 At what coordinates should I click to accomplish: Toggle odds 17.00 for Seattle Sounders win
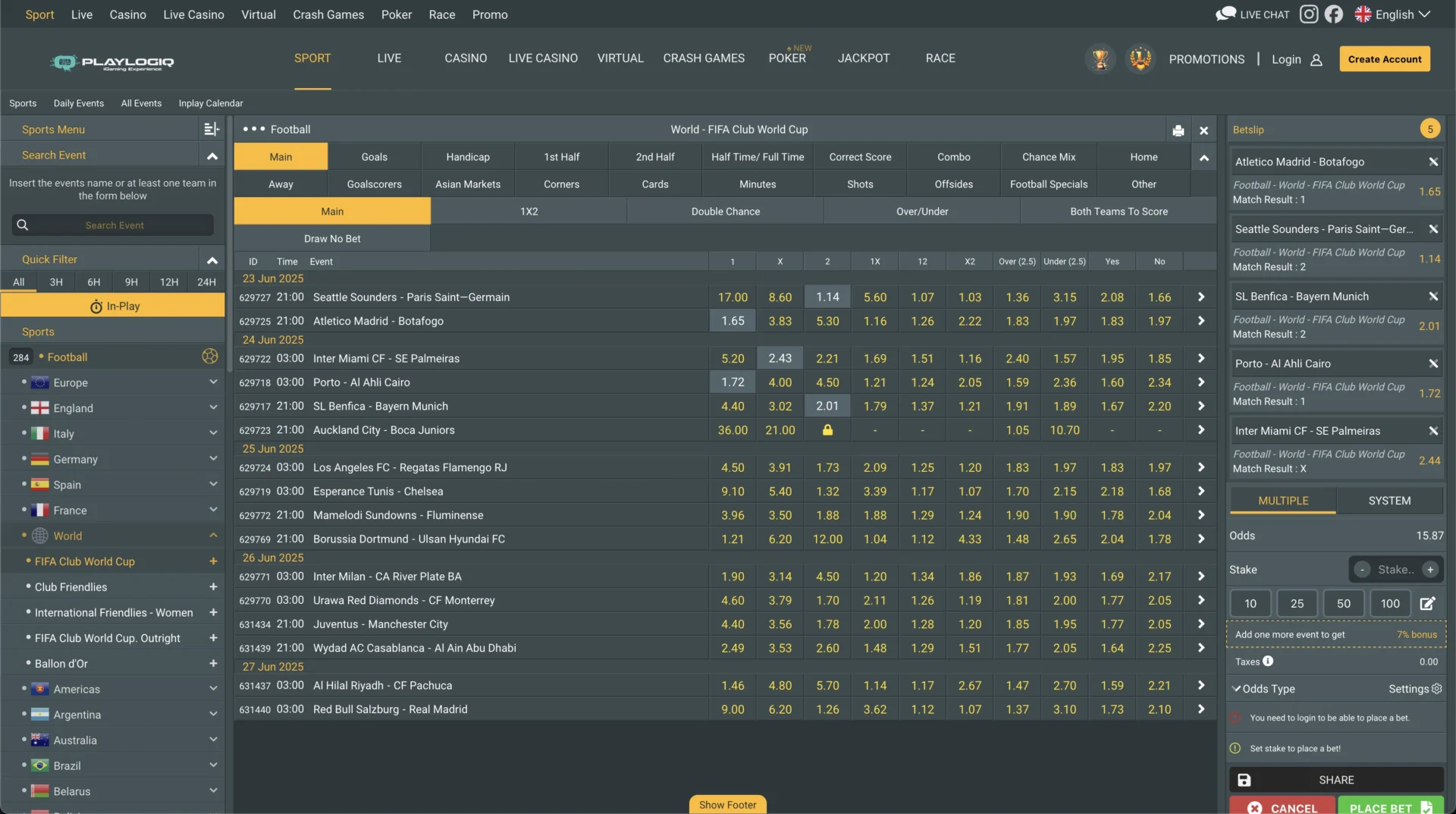733,297
